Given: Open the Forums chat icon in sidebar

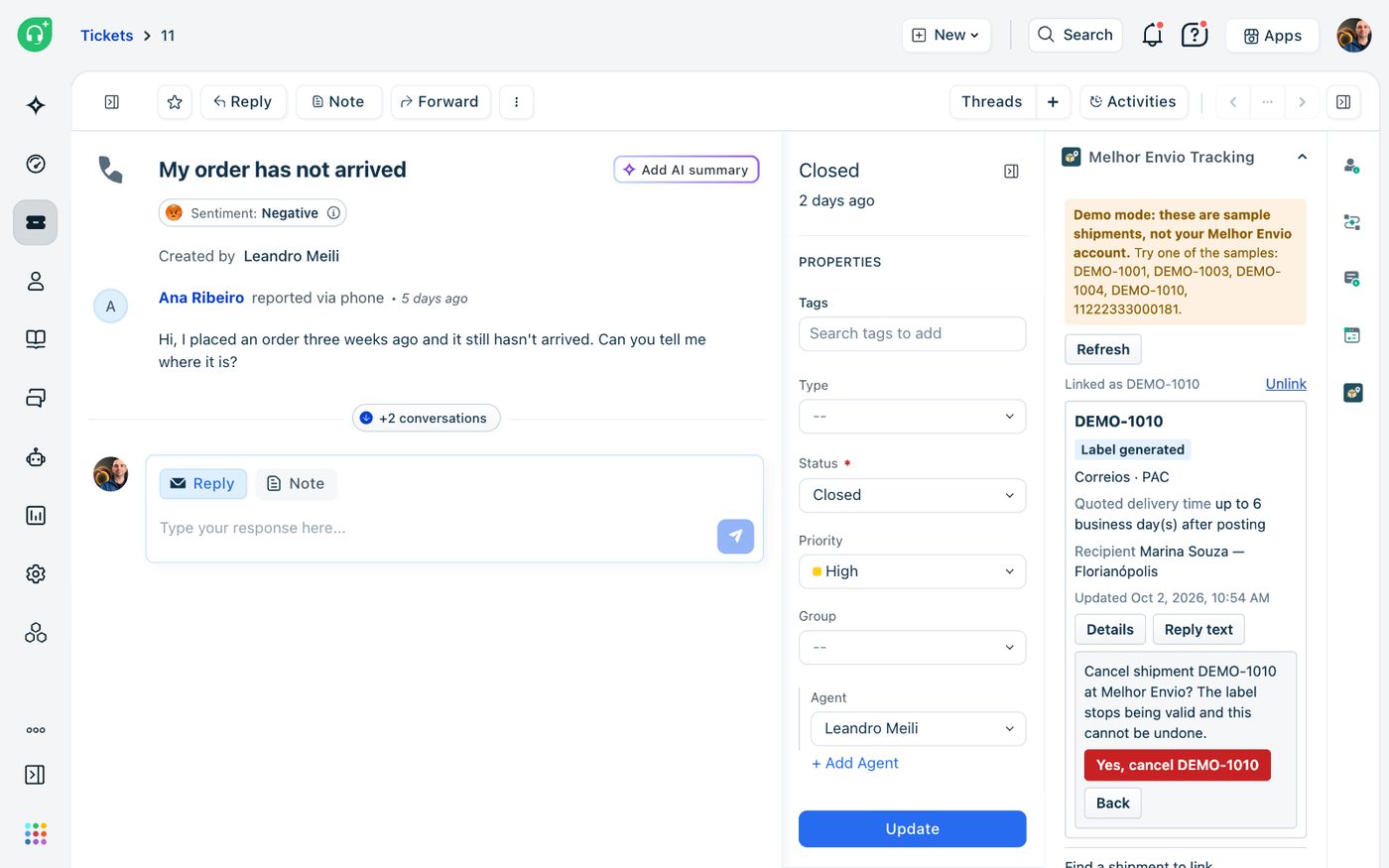Looking at the screenshot, I should tap(36, 398).
